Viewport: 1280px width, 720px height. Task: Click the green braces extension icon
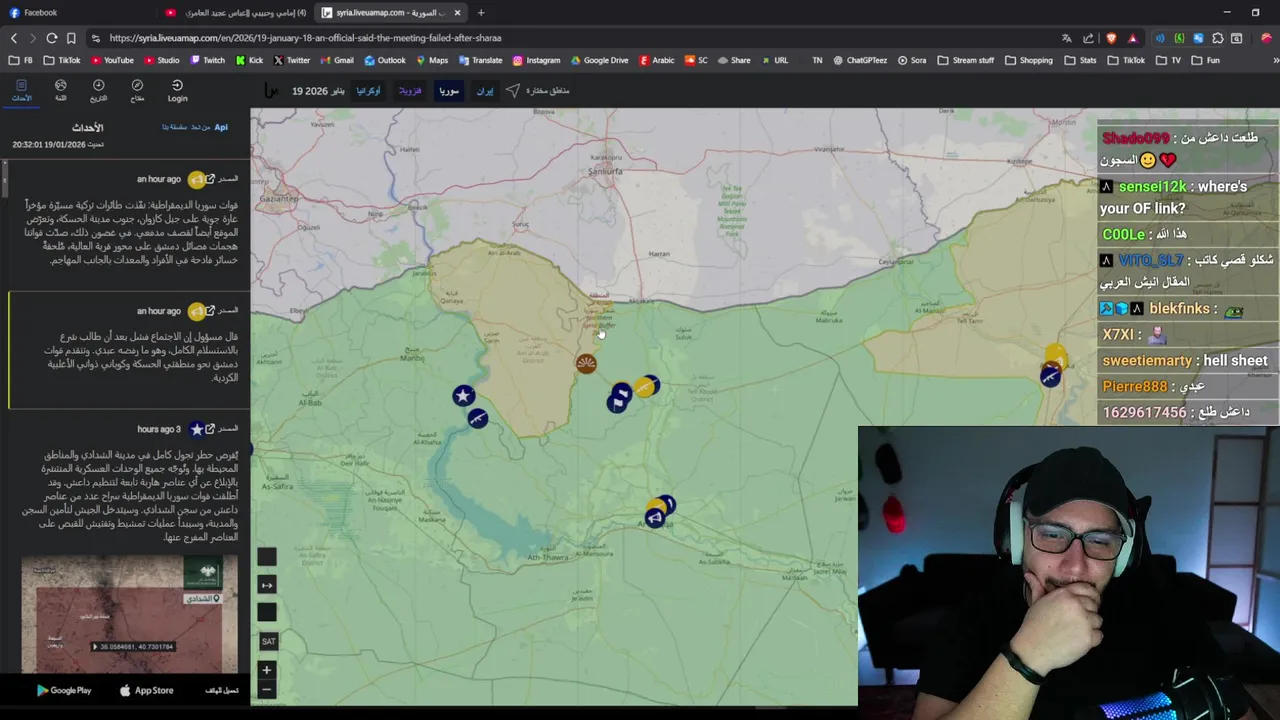point(1179,38)
